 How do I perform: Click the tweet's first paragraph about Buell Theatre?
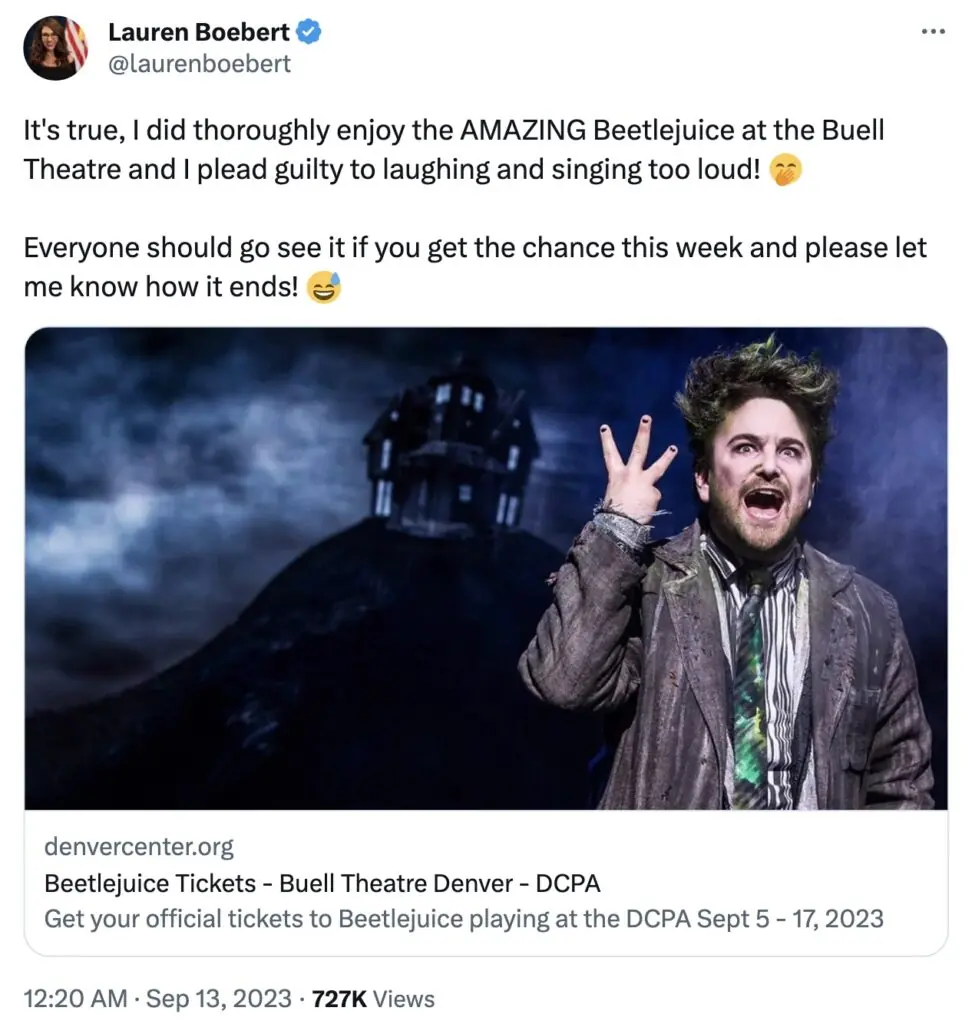pyautogui.click(x=454, y=150)
